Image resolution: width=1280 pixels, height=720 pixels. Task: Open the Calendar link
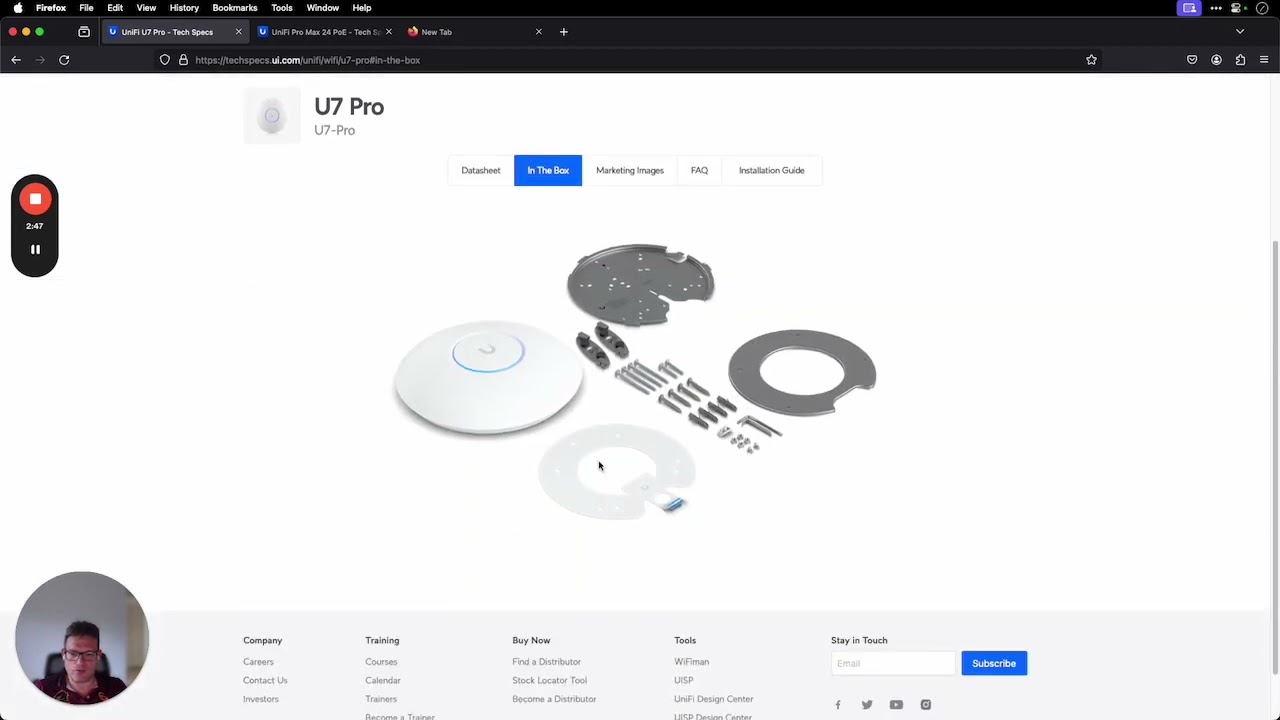[x=383, y=680]
